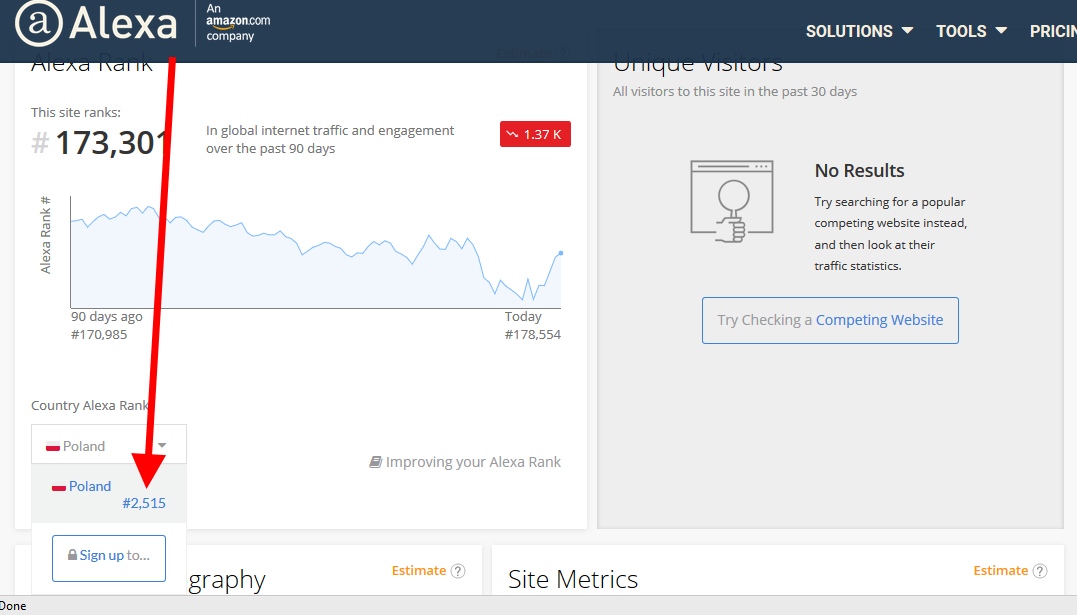
Task: Click the Poland flag in the list entry
Action: tap(59, 487)
